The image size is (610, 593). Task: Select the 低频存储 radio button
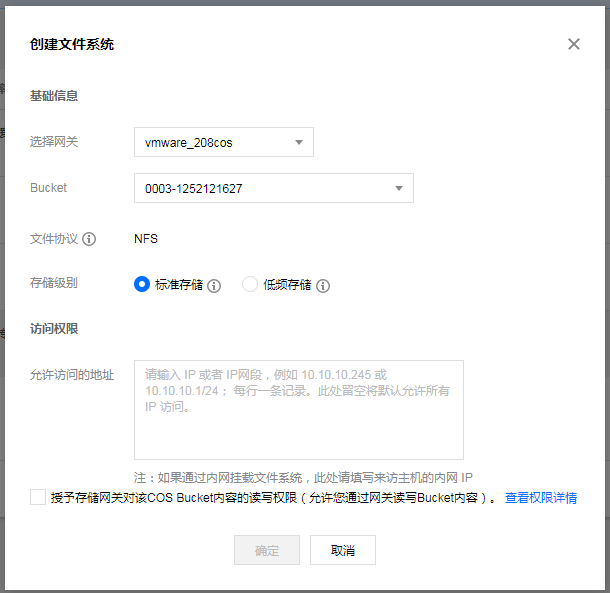(250, 284)
